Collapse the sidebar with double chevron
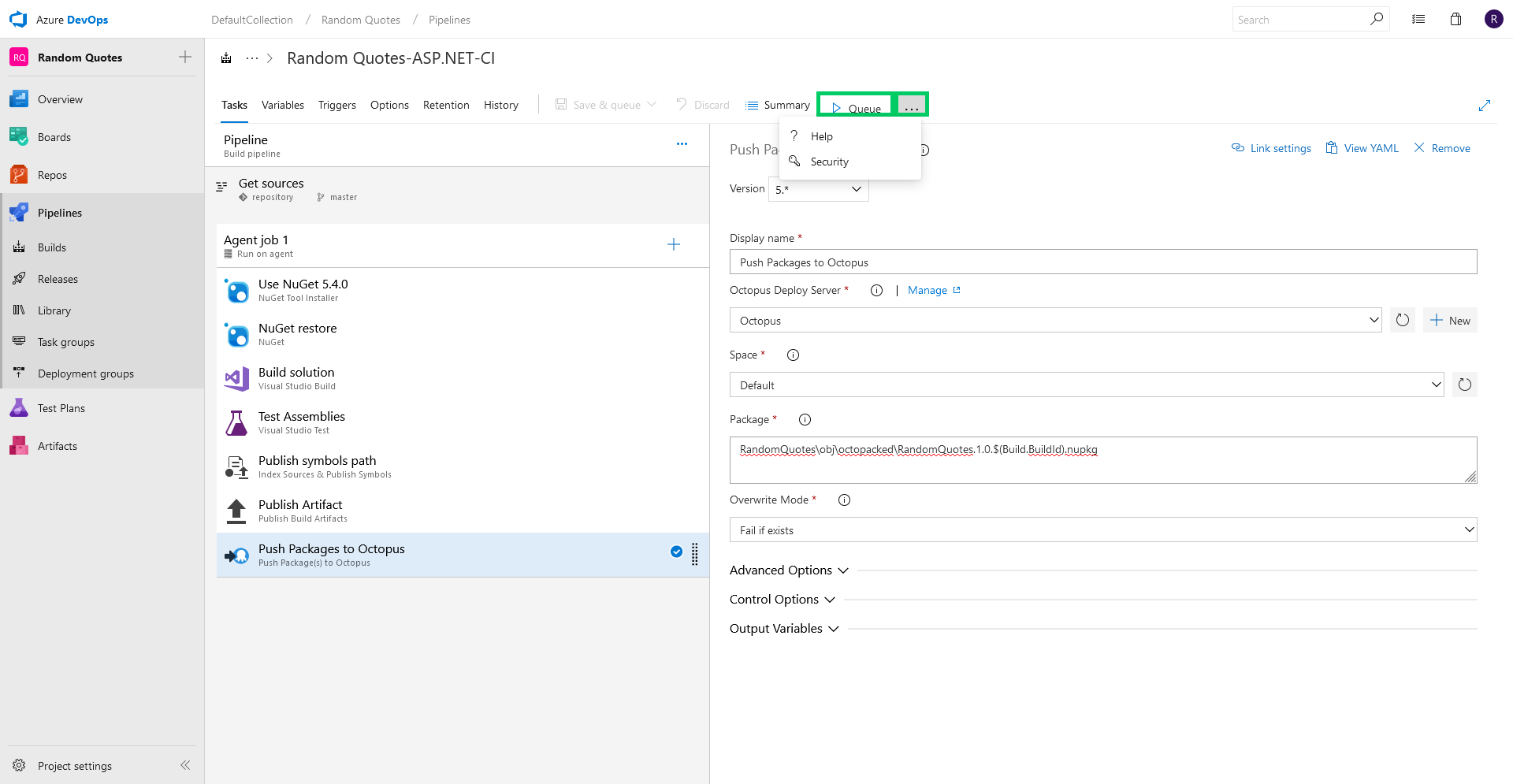This screenshot has height=784, width=1513. pos(185,765)
